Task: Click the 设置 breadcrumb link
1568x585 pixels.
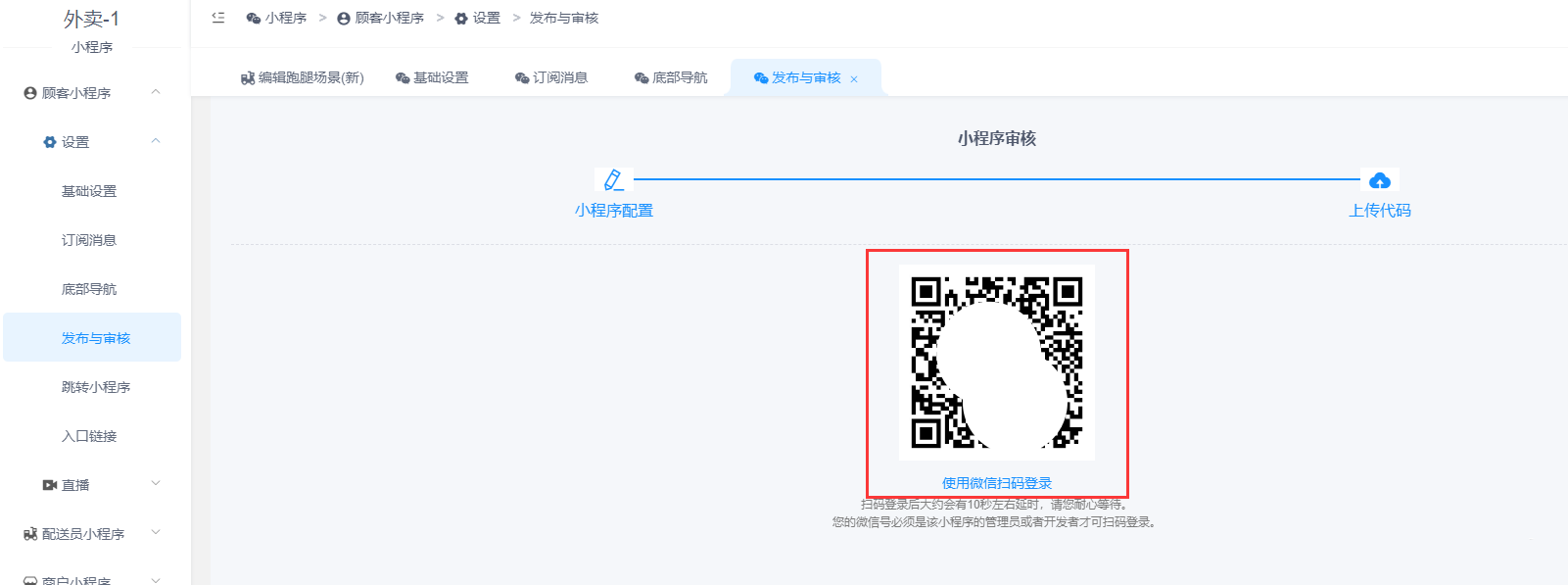Action: tap(487, 19)
